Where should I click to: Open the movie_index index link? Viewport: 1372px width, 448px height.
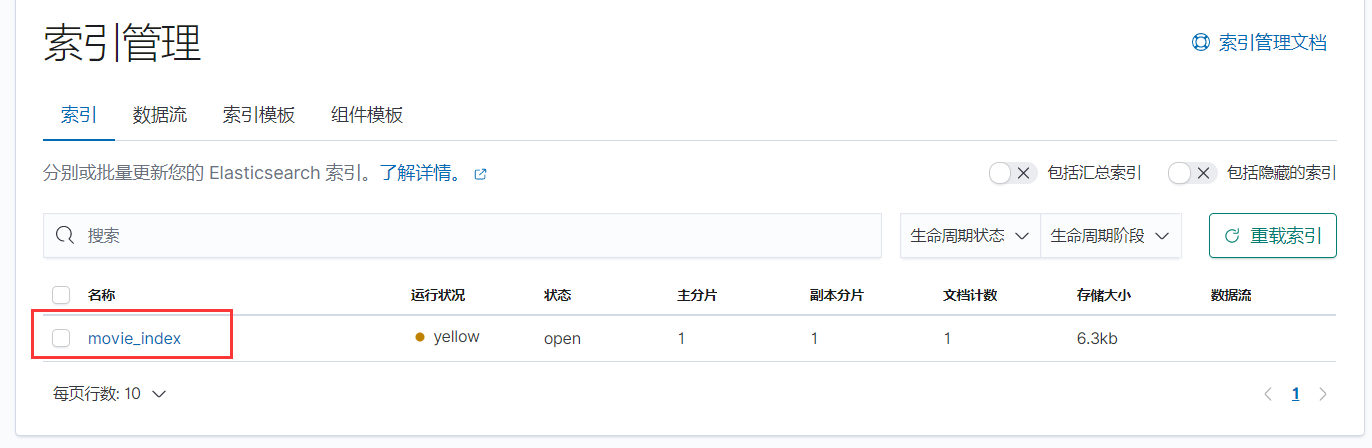[135, 338]
